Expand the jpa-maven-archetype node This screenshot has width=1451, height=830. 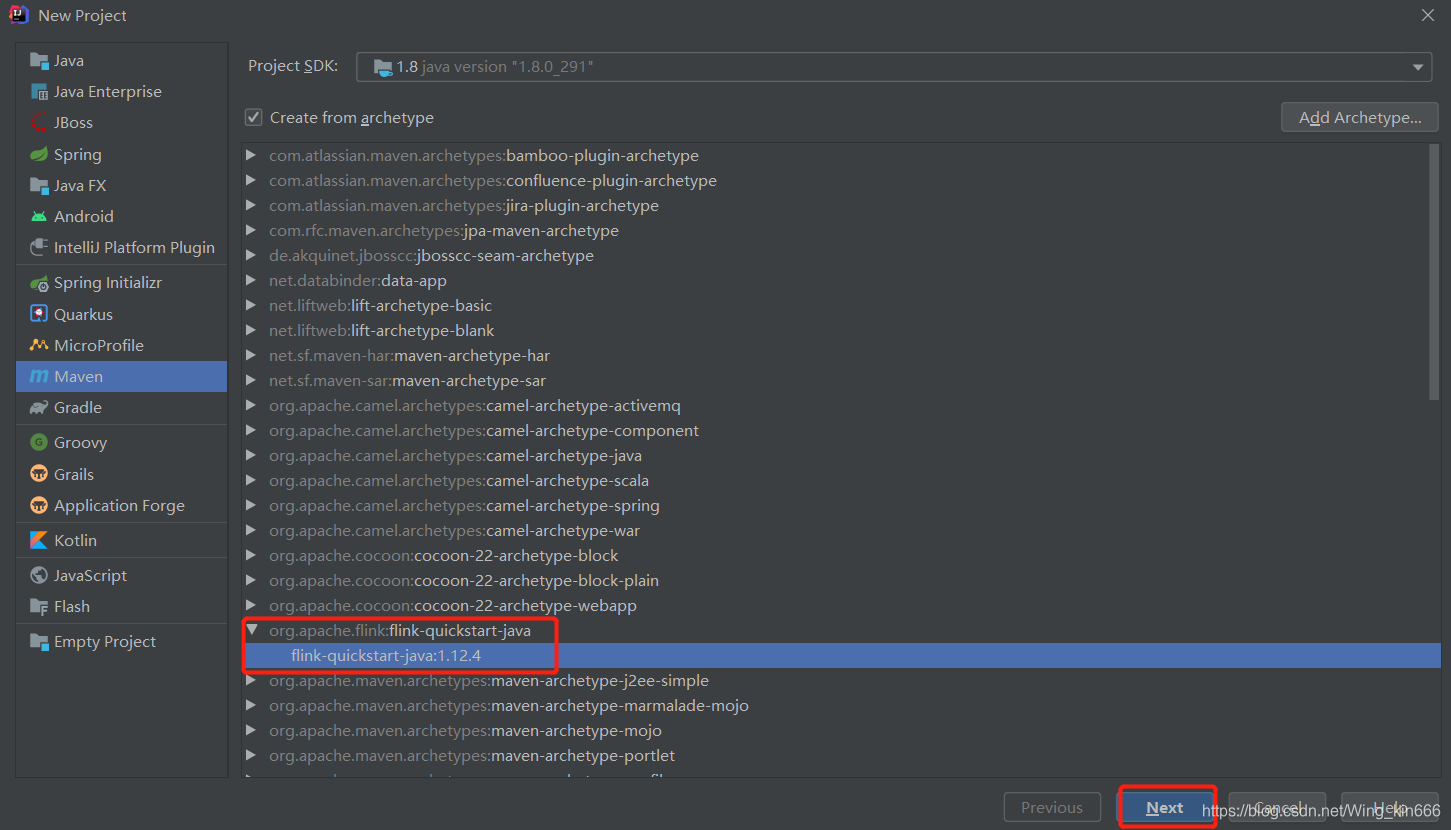(x=251, y=231)
